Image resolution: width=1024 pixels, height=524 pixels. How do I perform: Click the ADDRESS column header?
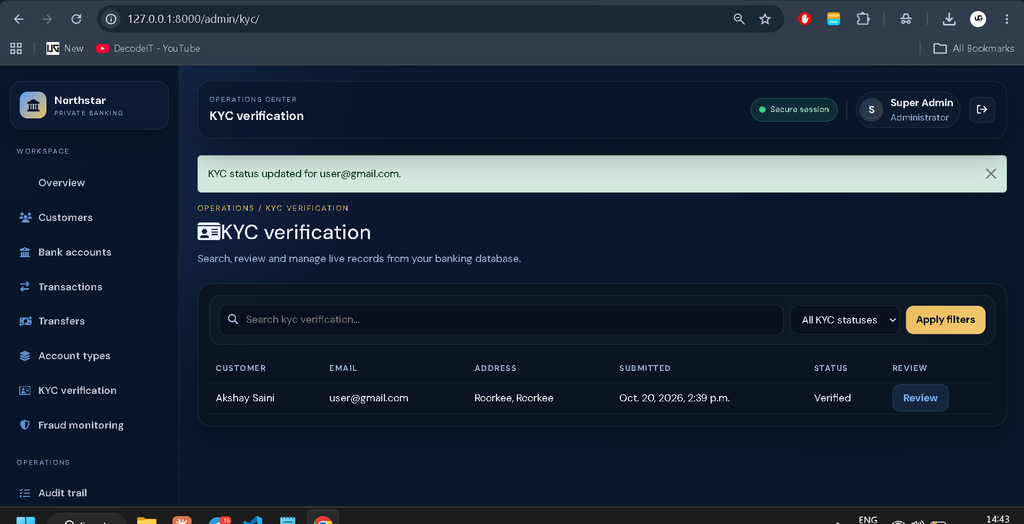coord(495,368)
